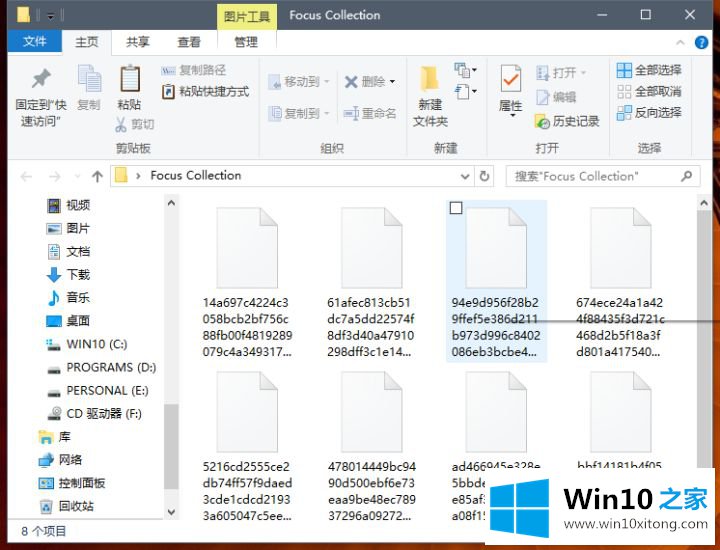Open Quick Access Toolbar customize arrow
This screenshot has width=720, height=550.
pyautogui.click(x=51, y=17)
